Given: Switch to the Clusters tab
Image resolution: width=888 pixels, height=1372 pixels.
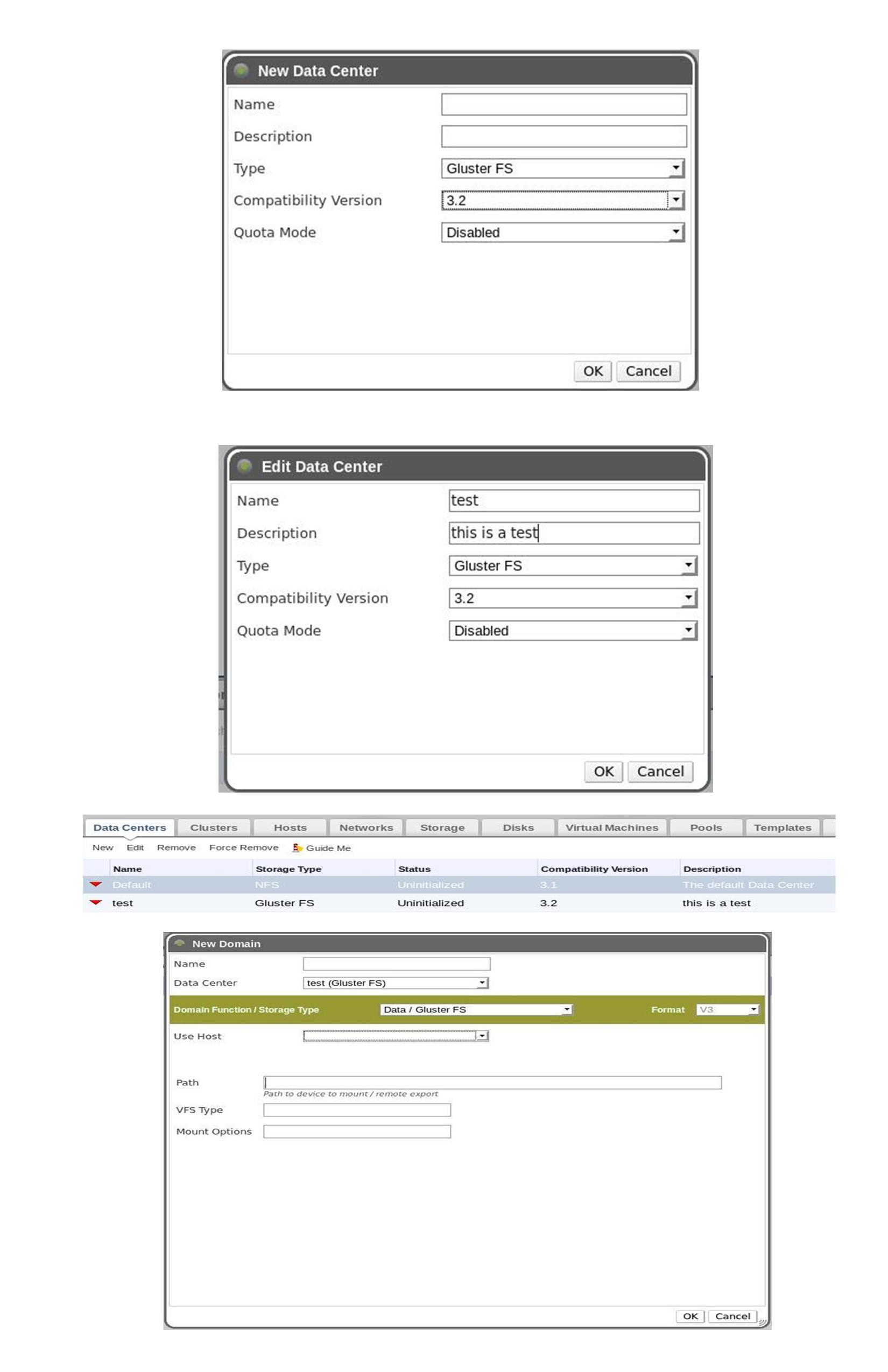Looking at the screenshot, I should pyautogui.click(x=214, y=828).
